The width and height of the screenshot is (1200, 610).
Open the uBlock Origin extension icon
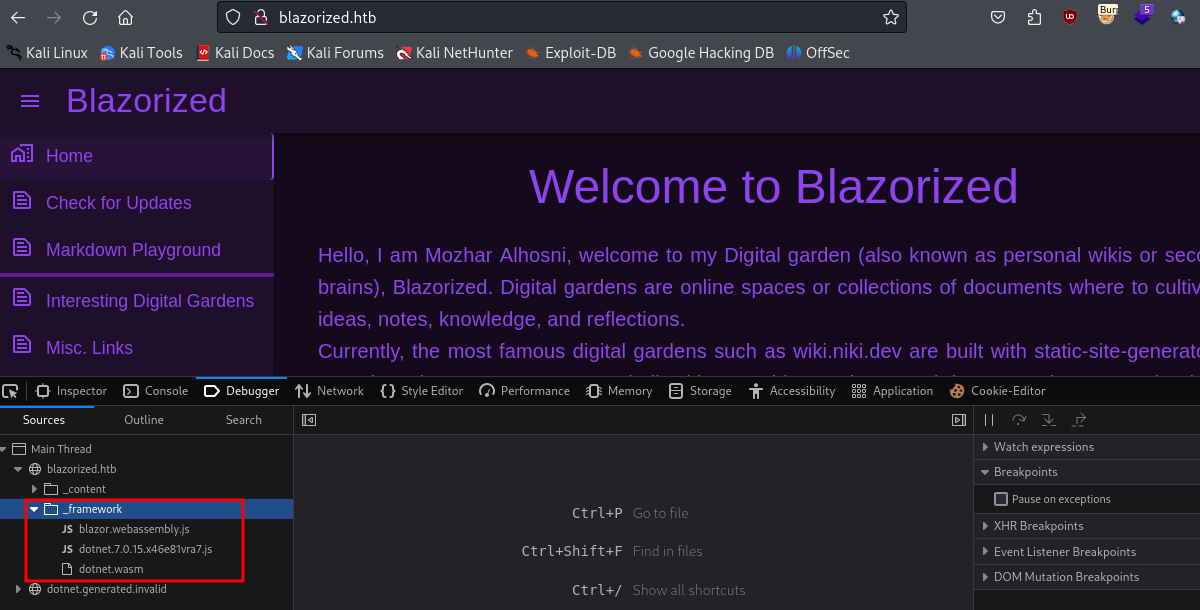[x=1070, y=17]
